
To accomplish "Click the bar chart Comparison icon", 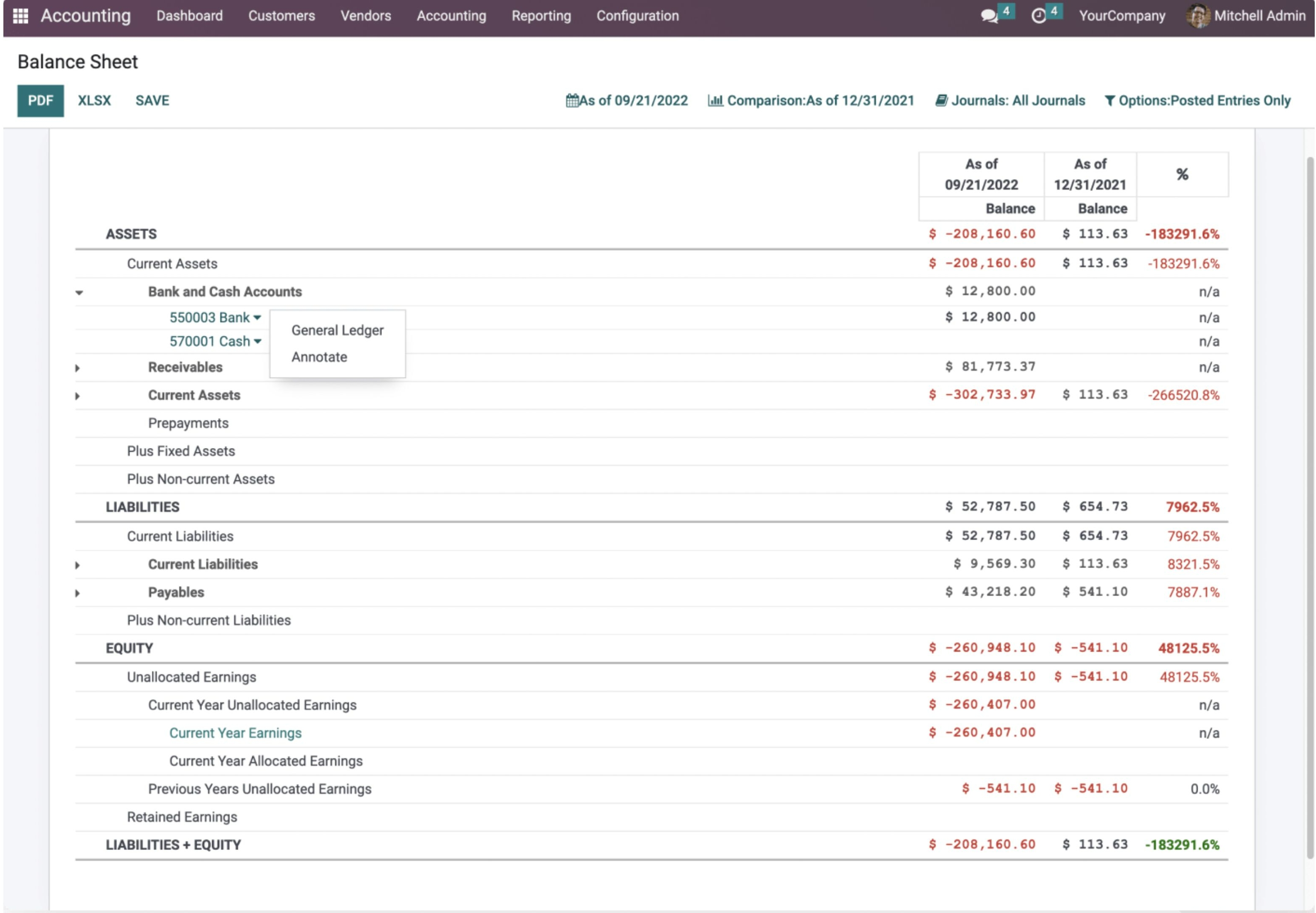I will click(x=715, y=101).
